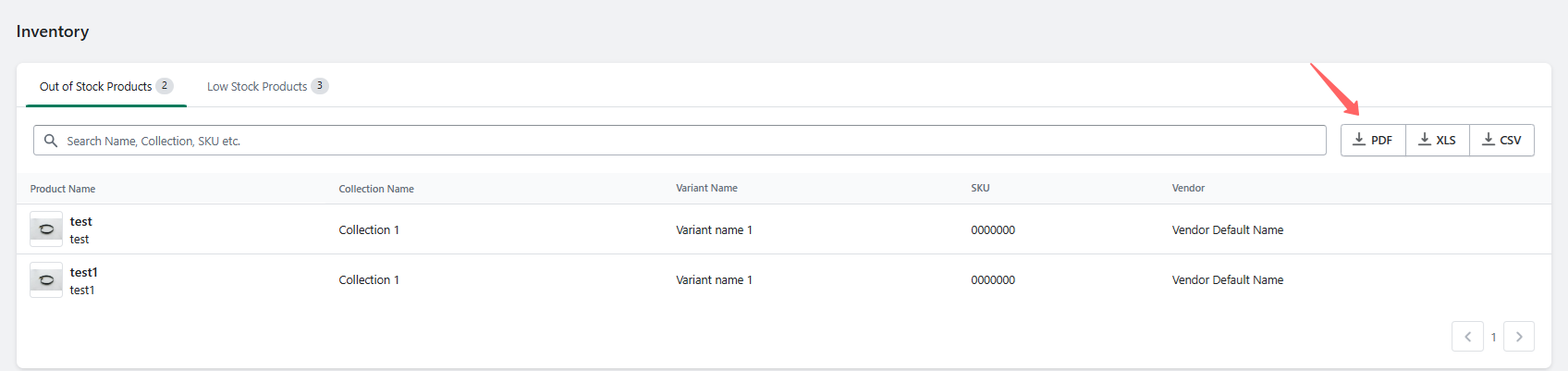This screenshot has height=371, width=1568.
Task: Click SKU 0000000 in the test row
Action: (993, 229)
